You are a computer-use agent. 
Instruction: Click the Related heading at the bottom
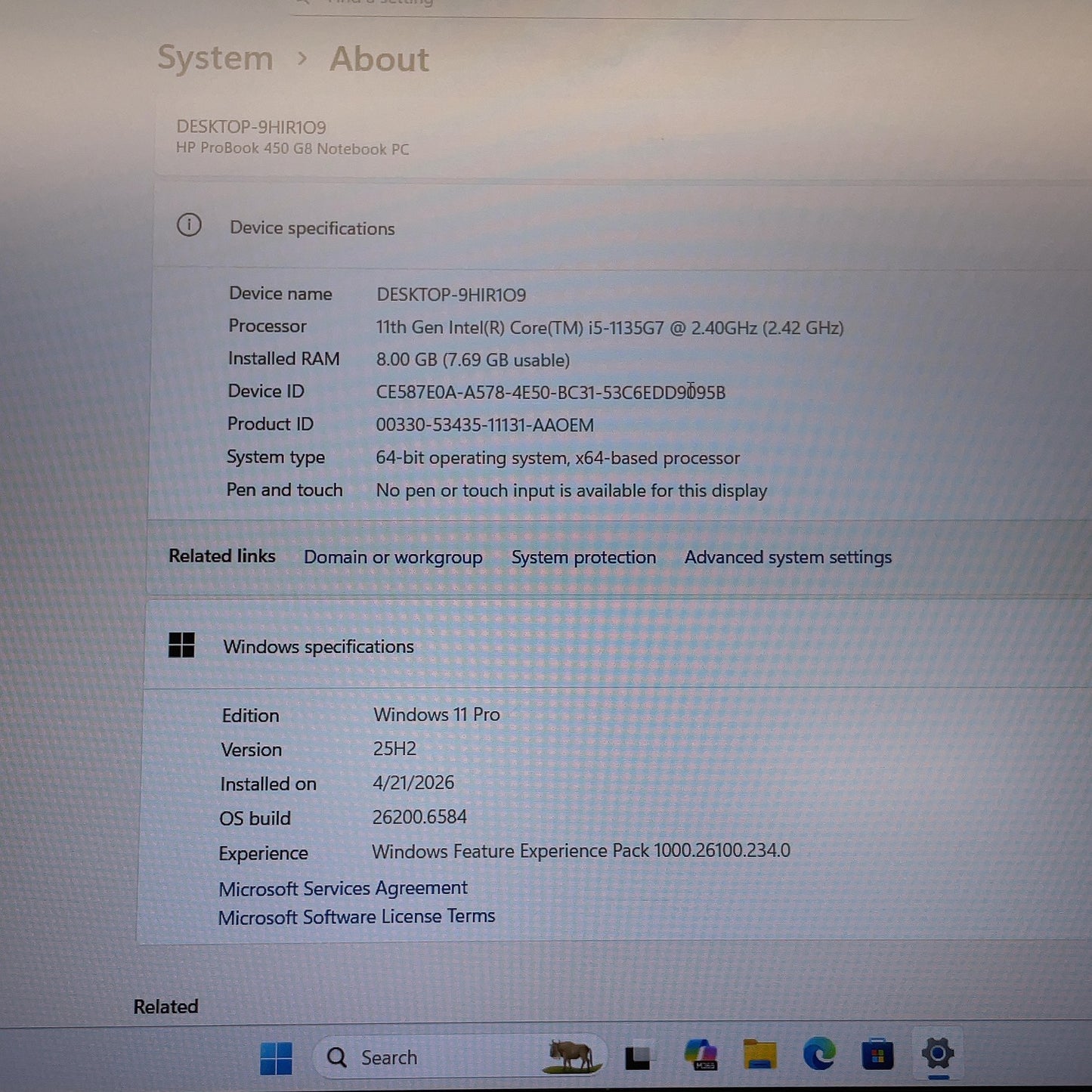tap(166, 1007)
